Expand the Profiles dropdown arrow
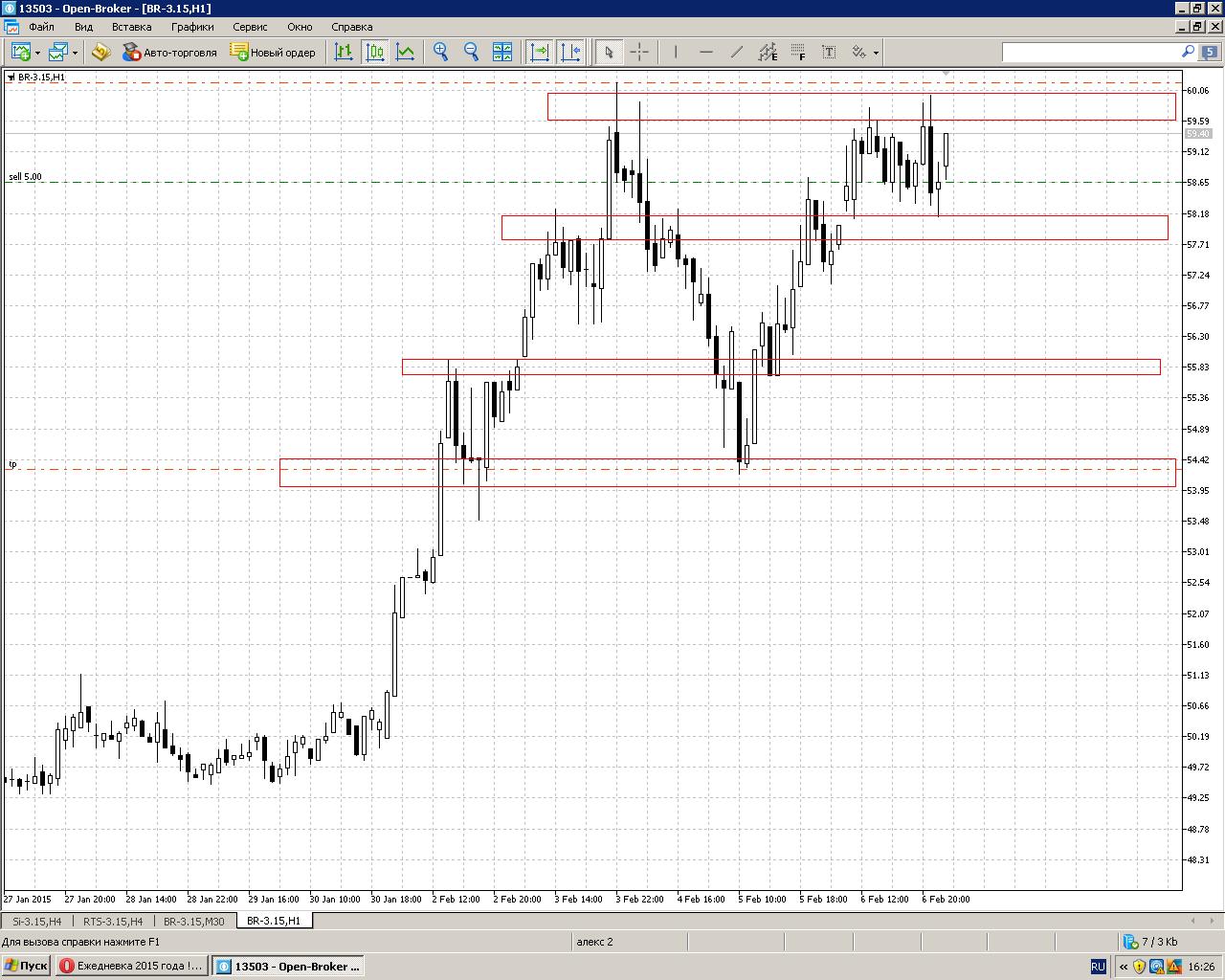 click(x=75, y=53)
